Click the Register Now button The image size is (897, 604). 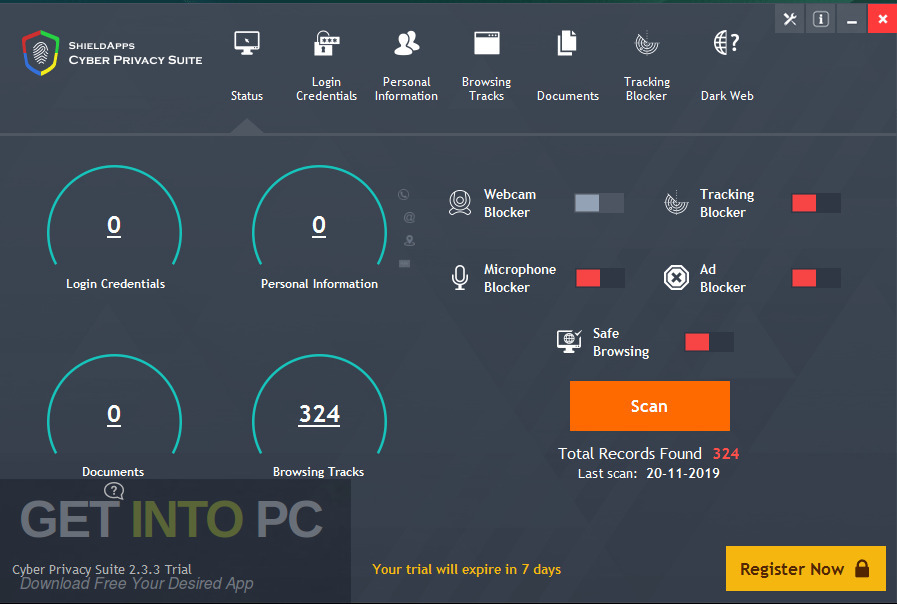[805, 568]
